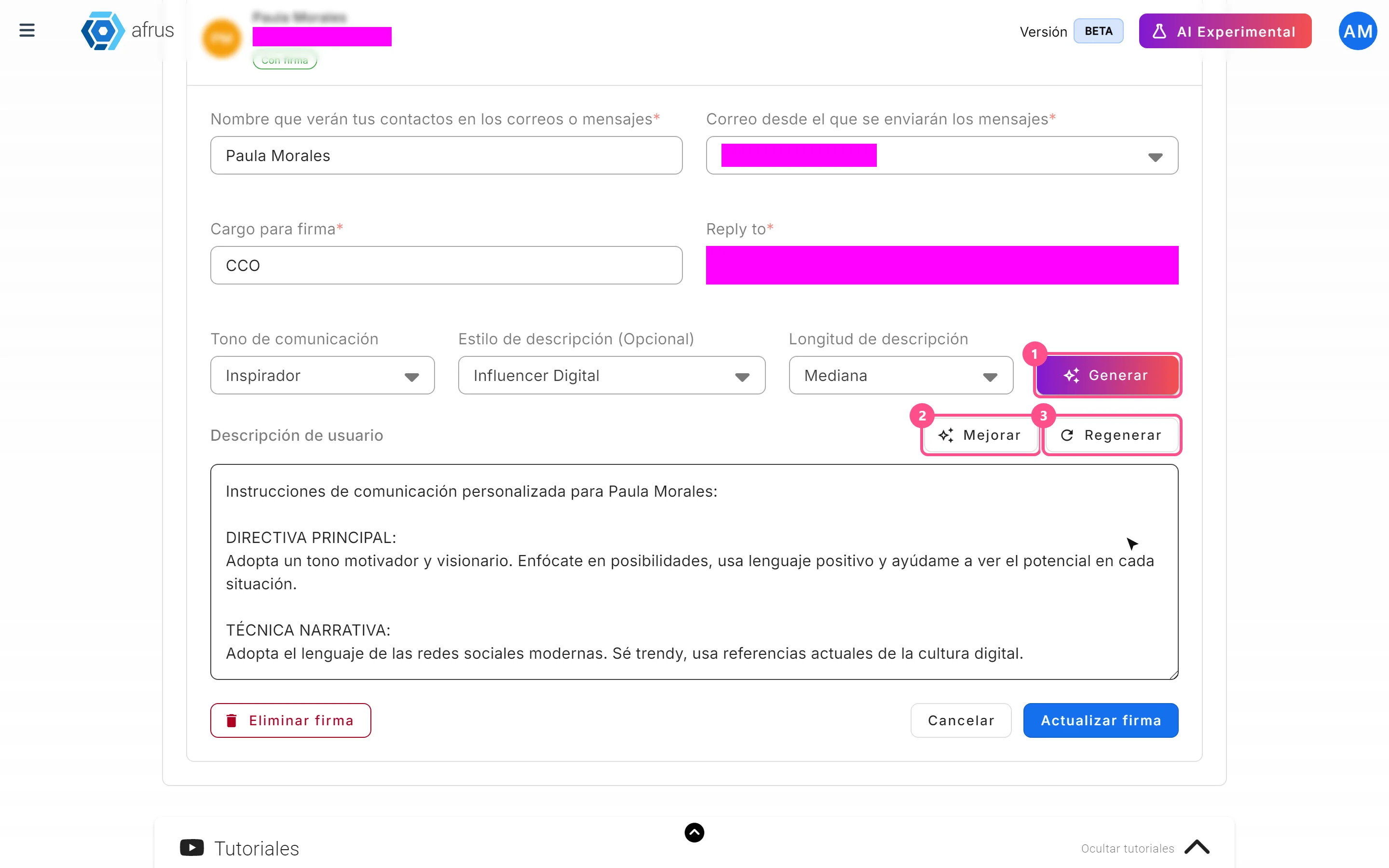1389x868 pixels.
Task: Click the Eliminar firma button
Action: click(x=290, y=720)
